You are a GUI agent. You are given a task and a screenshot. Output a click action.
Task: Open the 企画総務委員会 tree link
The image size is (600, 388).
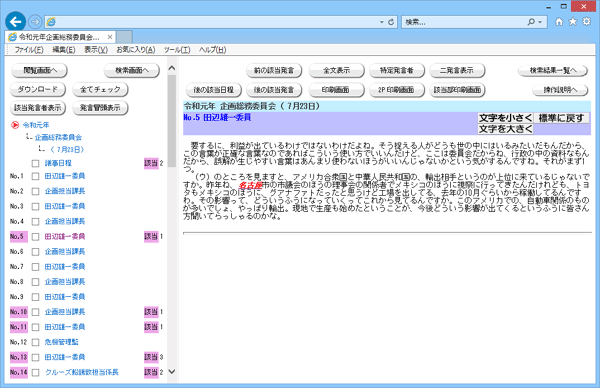pyautogui.click(x=58, y=137)
